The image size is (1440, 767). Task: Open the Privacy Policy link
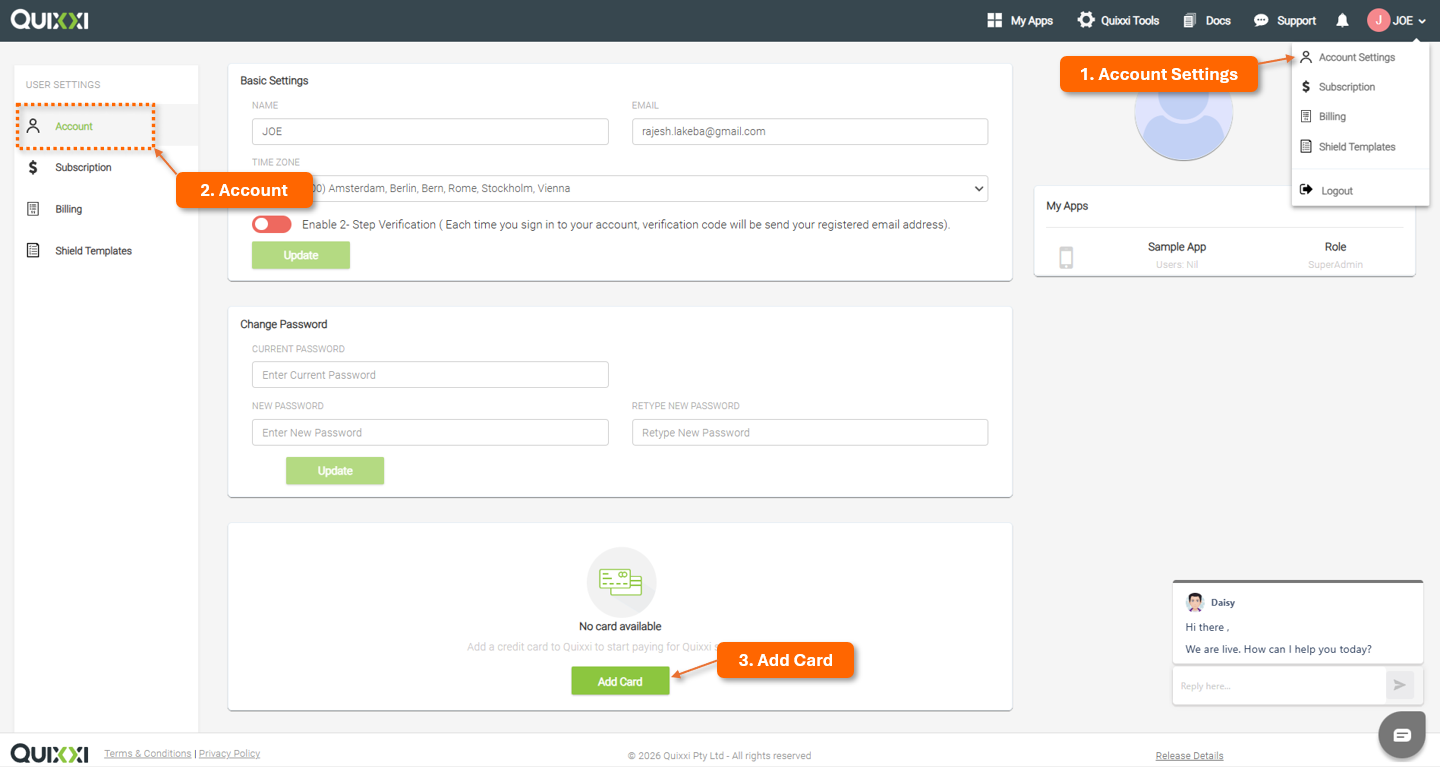pyautogui.click(x=230, y=754)
